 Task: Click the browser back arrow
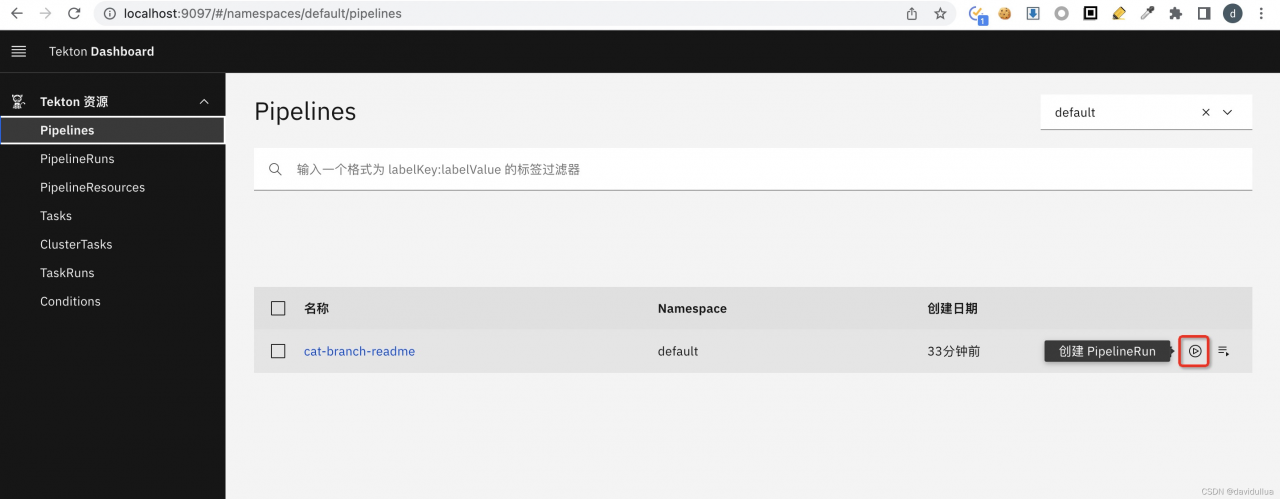(17, 14)
